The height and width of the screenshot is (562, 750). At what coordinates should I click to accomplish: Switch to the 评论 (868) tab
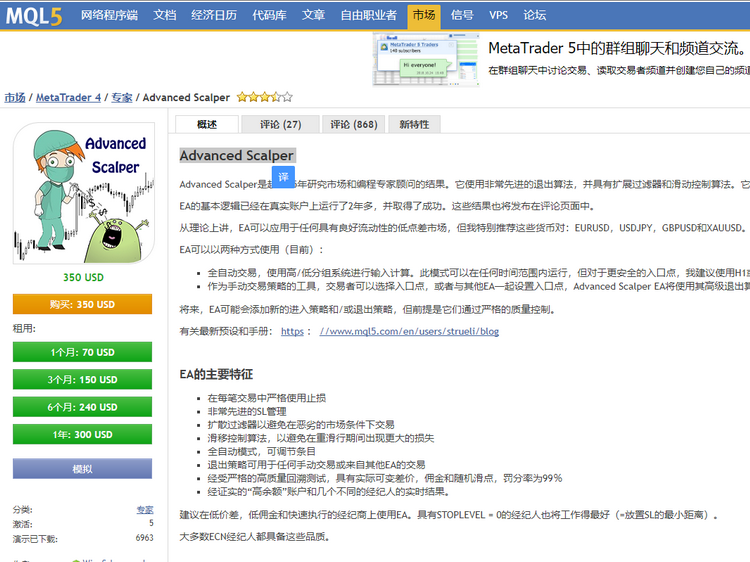pos(353,124)
